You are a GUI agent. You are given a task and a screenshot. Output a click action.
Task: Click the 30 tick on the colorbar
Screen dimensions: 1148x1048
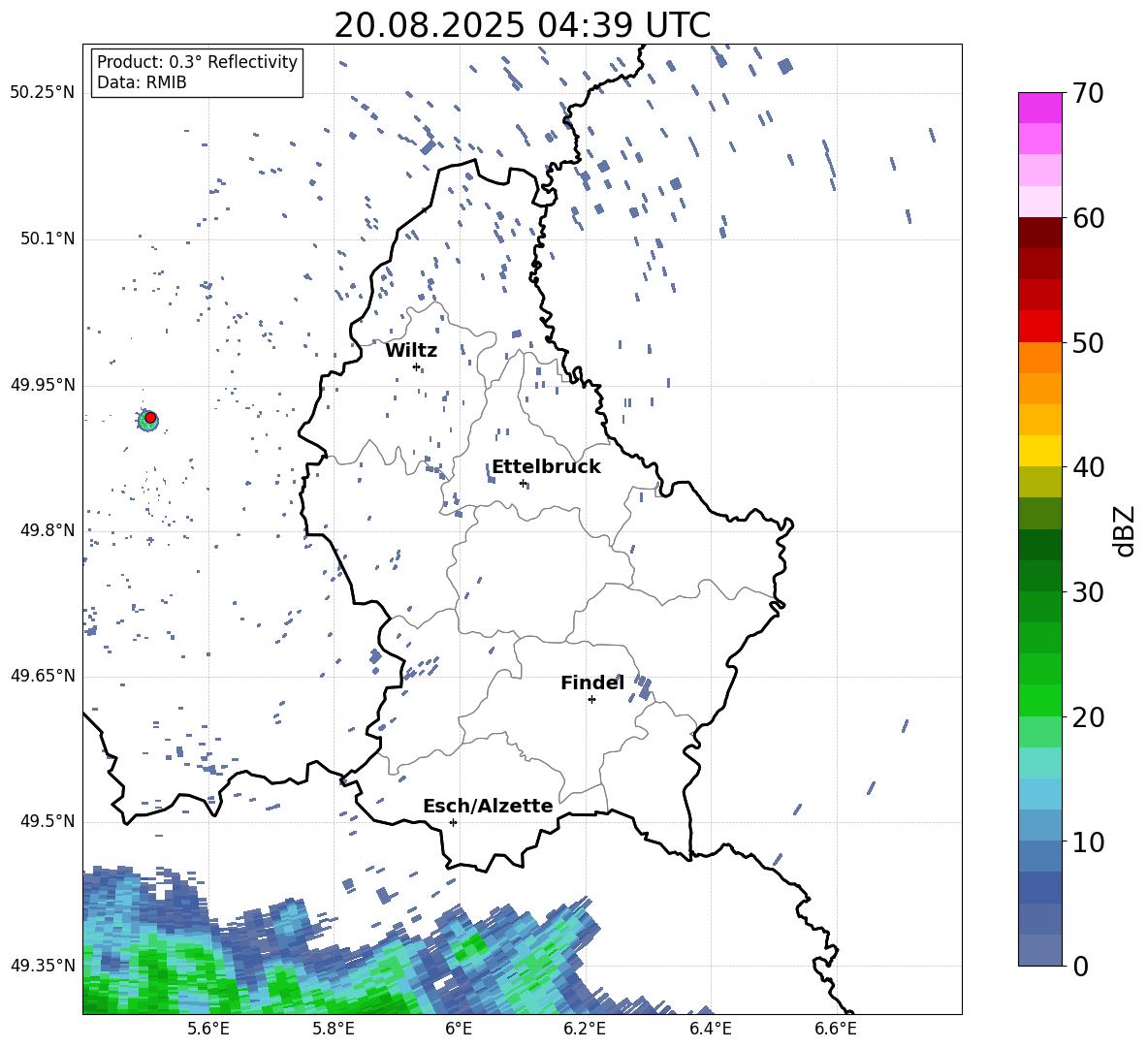pyautogui.click(x=1089, y=592)
